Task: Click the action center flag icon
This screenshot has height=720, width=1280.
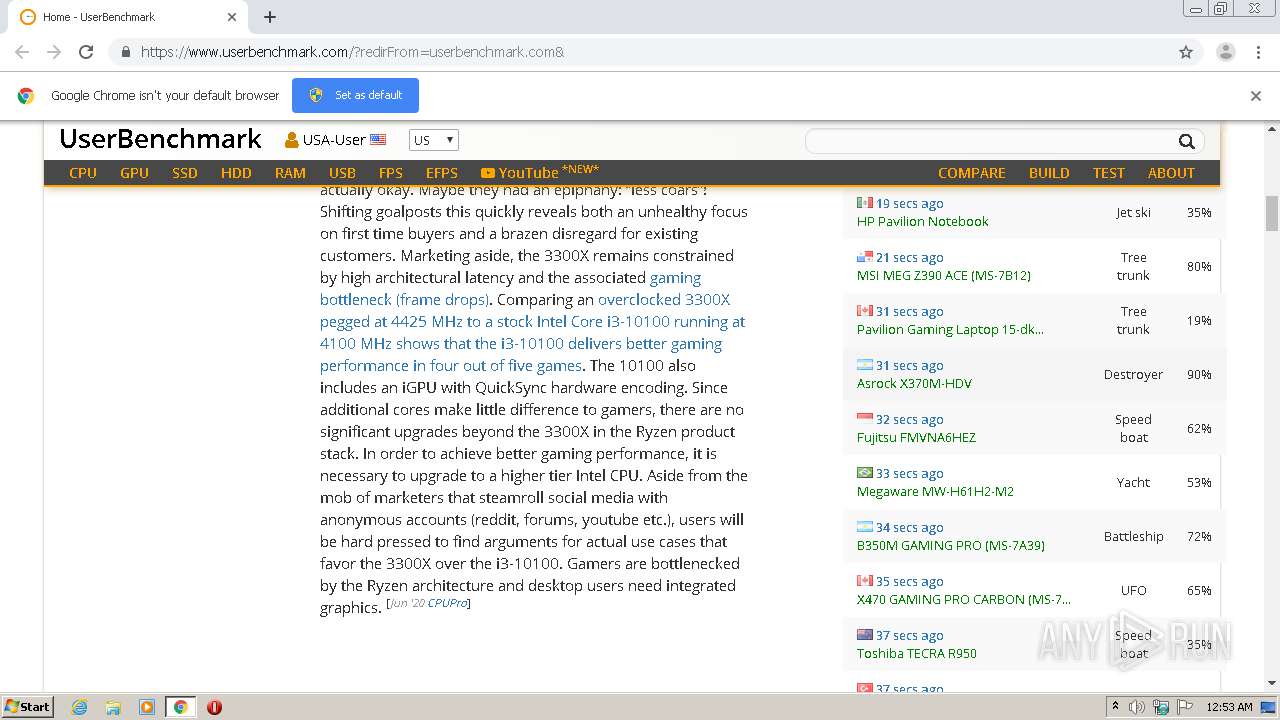Action: (x=1185, y=707)
